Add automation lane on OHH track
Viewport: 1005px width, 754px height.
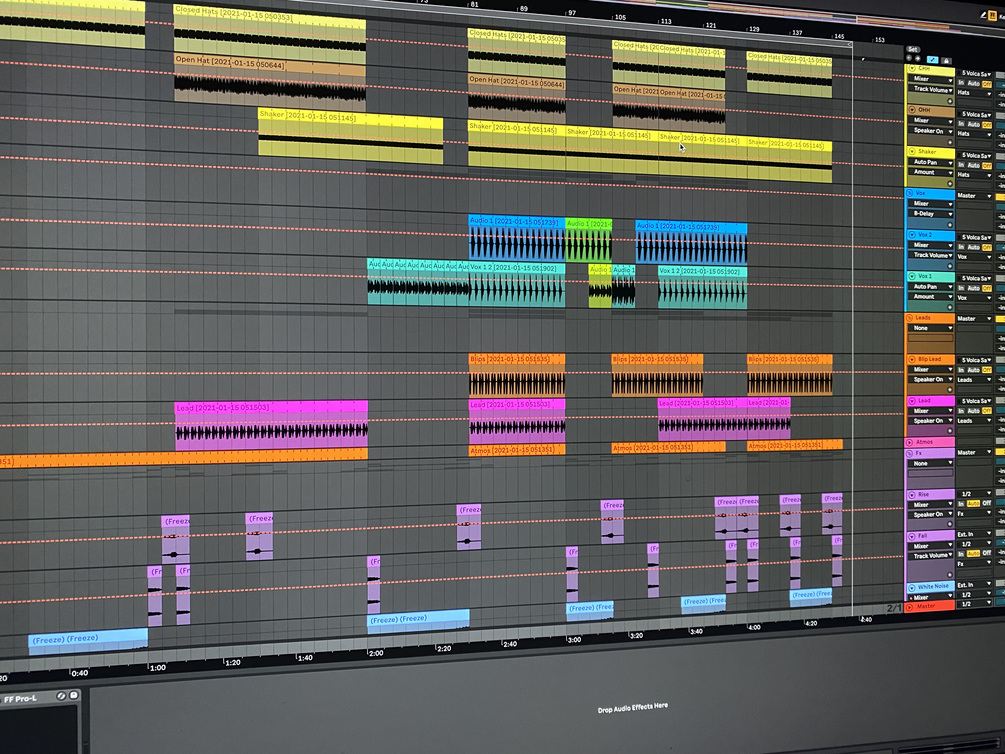(x=950, y=142)
